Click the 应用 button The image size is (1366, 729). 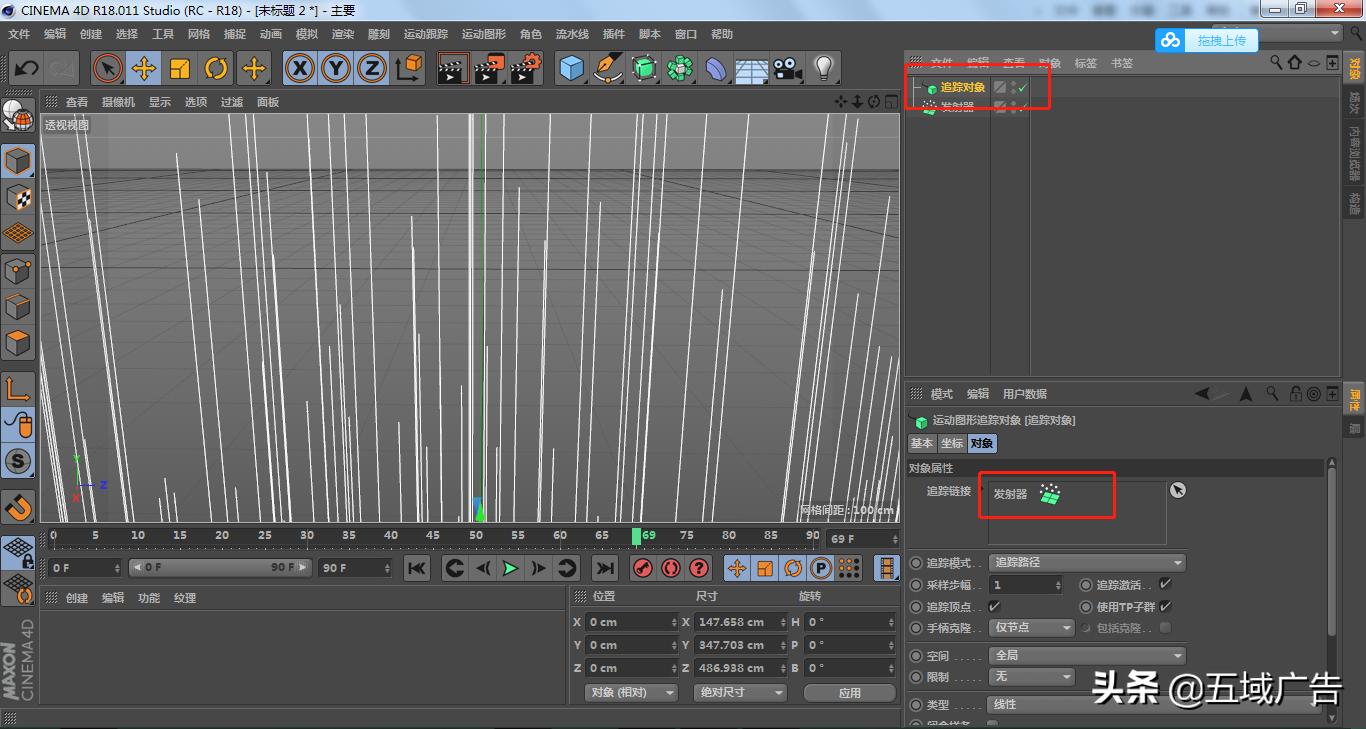pyautogui.click(x=849, y=692)
